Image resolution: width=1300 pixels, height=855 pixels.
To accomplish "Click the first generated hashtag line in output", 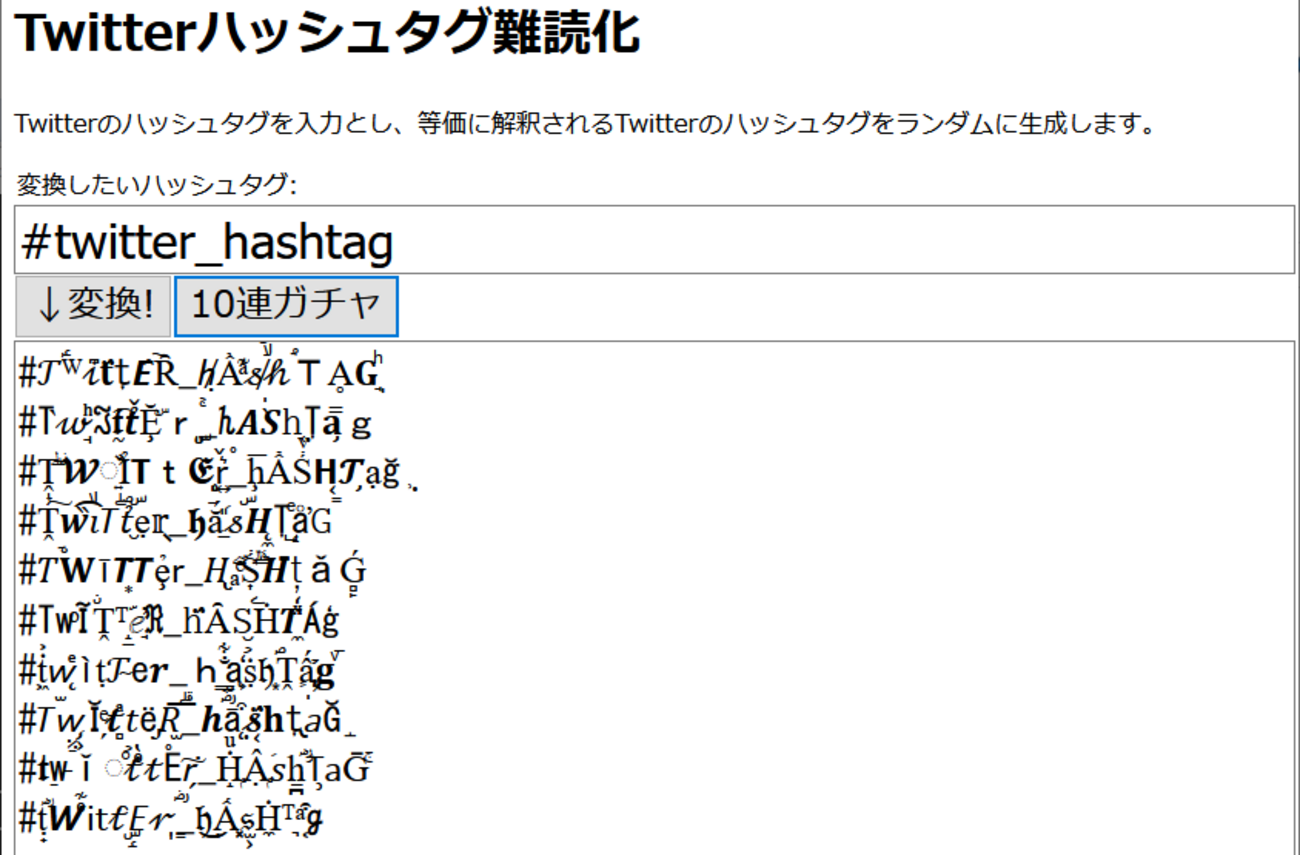I will tap(200, 374).
